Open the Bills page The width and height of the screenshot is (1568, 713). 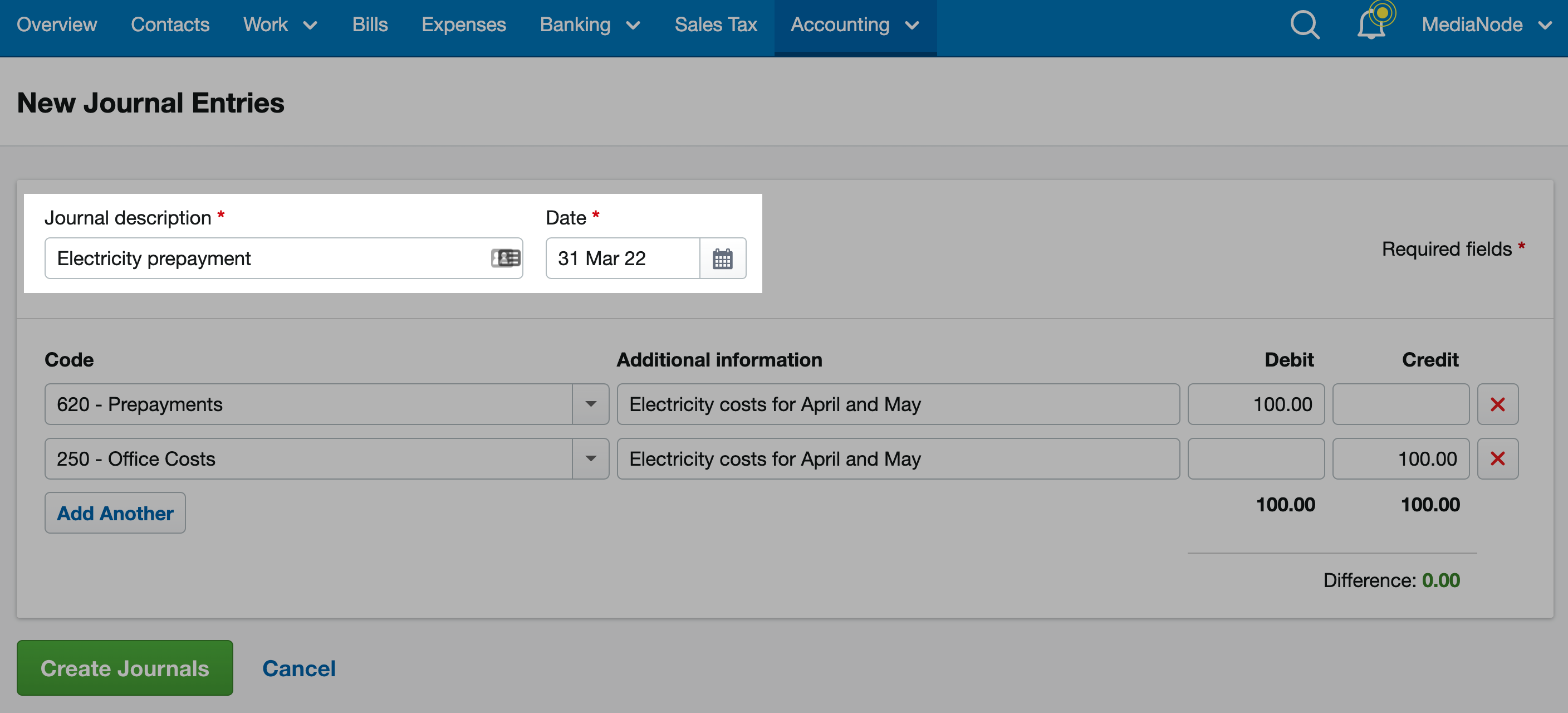(370, 25)
